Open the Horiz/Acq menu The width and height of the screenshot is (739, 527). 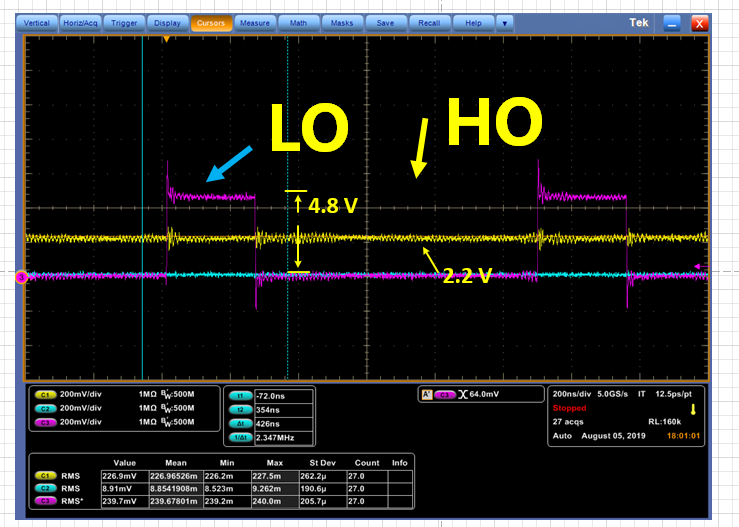(x=80, y=23)
